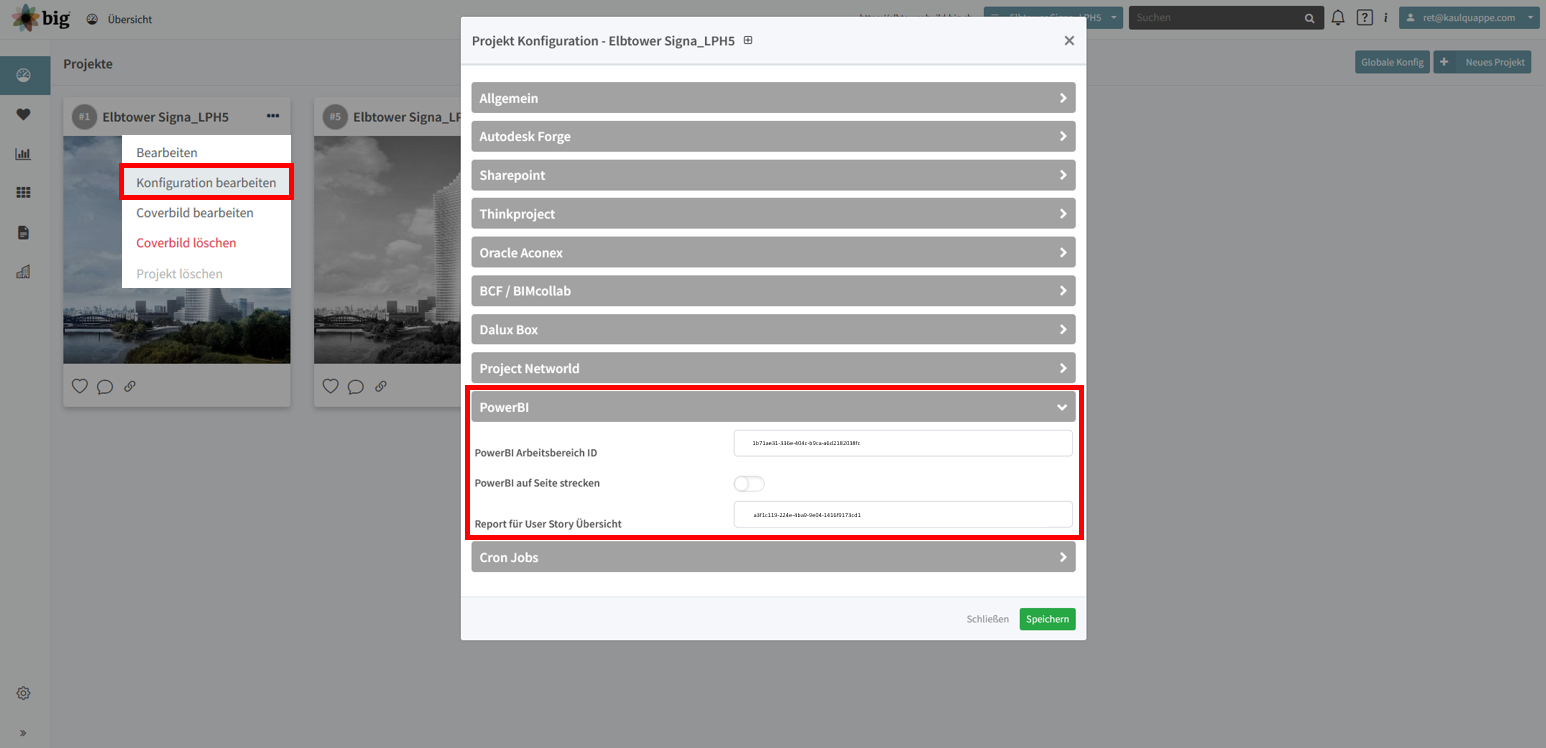The width and height of the screenshot is (1546, 748).
Task: Open the grid icon in the sidebar
Action: coord(24,193)
